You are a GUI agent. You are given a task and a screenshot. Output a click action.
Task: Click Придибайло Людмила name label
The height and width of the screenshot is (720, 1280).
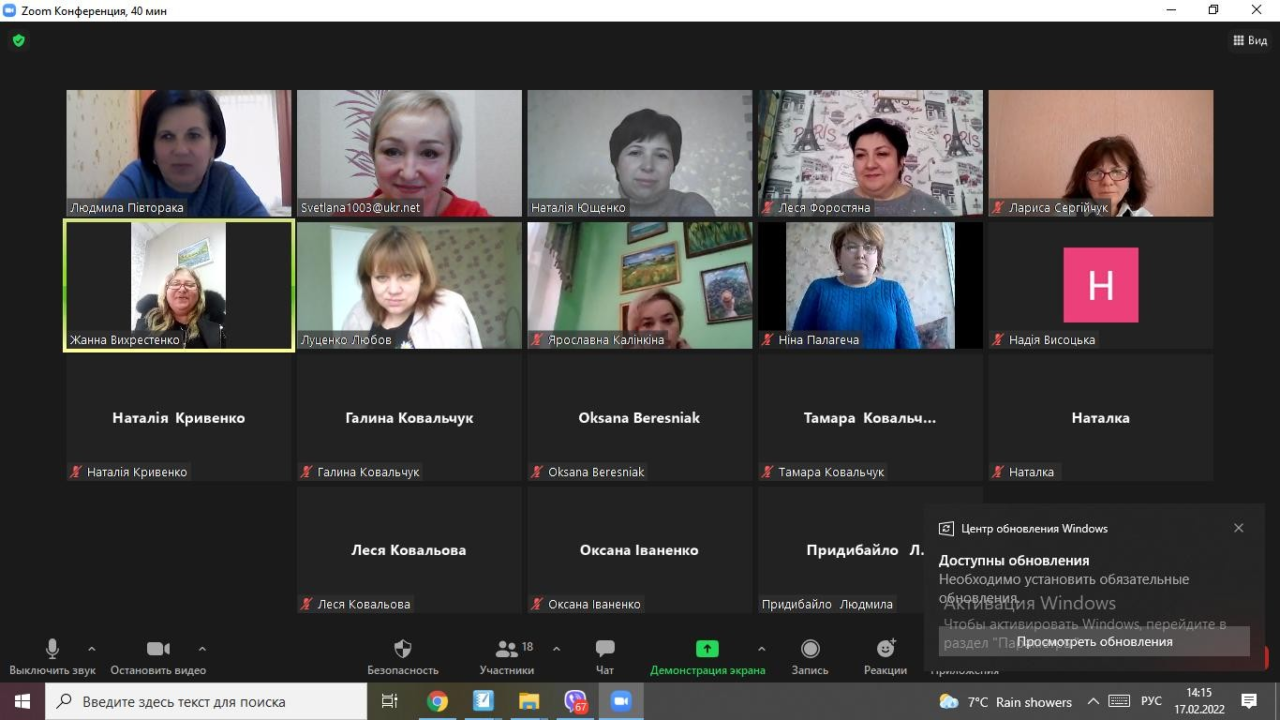(x=827, y=604)
